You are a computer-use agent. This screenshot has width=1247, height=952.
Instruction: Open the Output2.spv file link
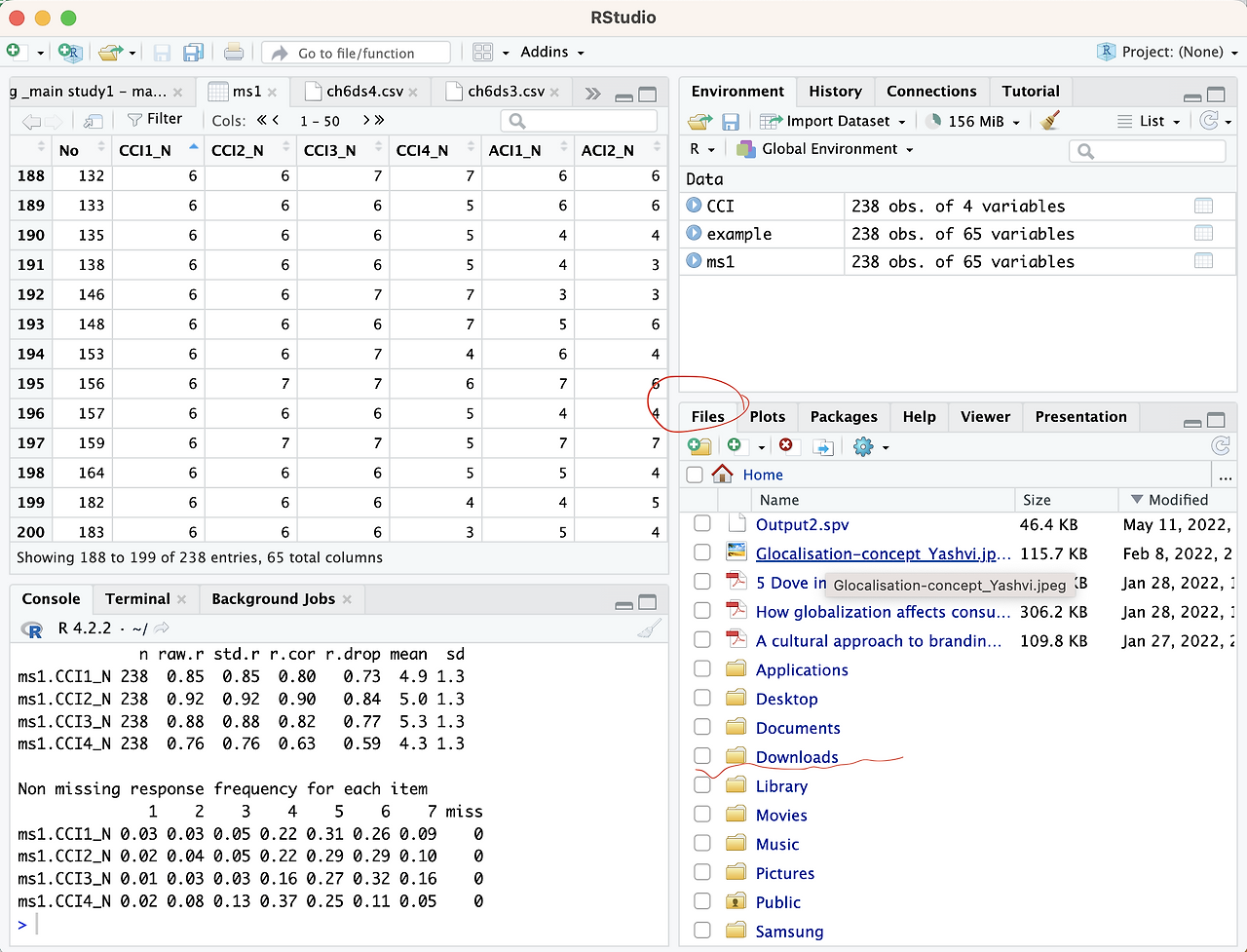802,524
